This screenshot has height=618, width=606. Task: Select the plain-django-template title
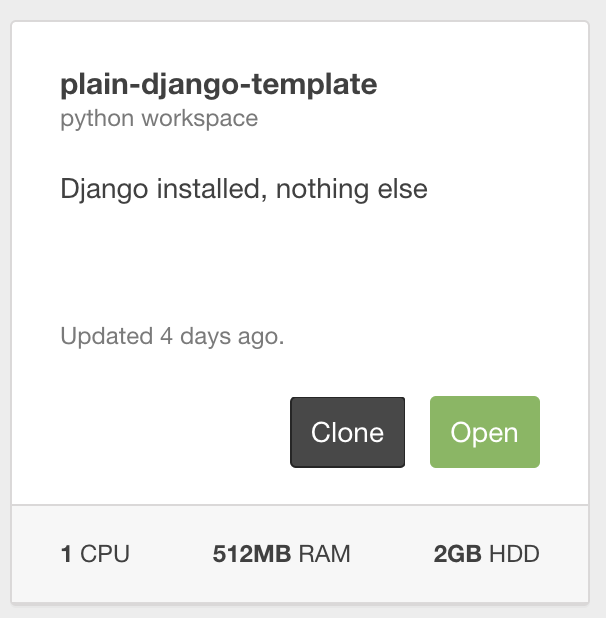point(218,85)
